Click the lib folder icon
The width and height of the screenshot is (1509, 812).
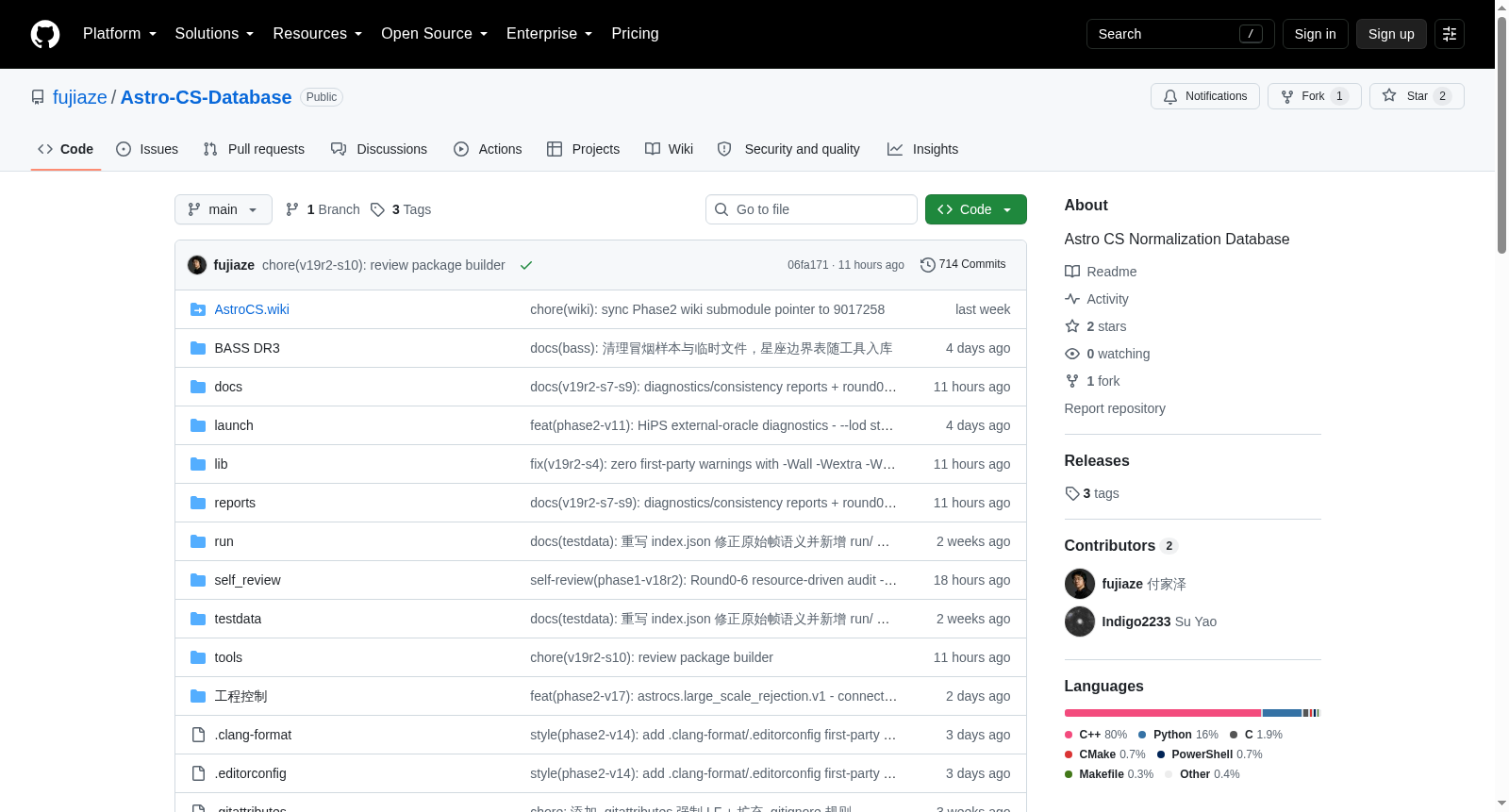pyautogui.click(x=198, y=464)
